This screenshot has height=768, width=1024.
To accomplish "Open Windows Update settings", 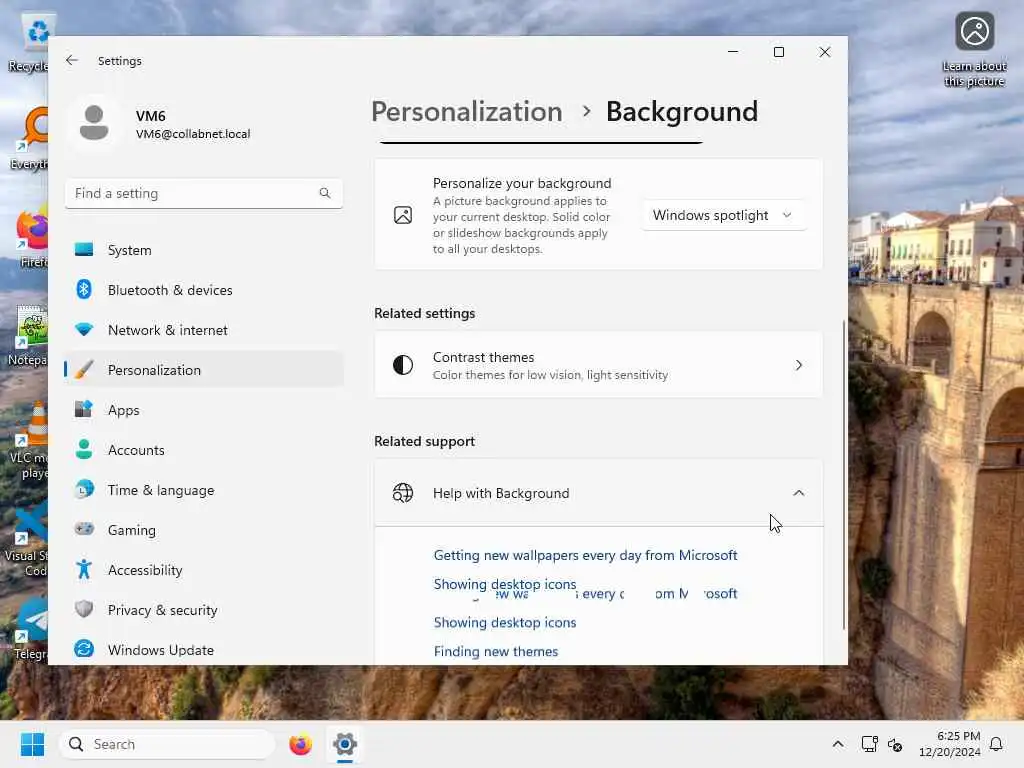I will tap(204, 649).
